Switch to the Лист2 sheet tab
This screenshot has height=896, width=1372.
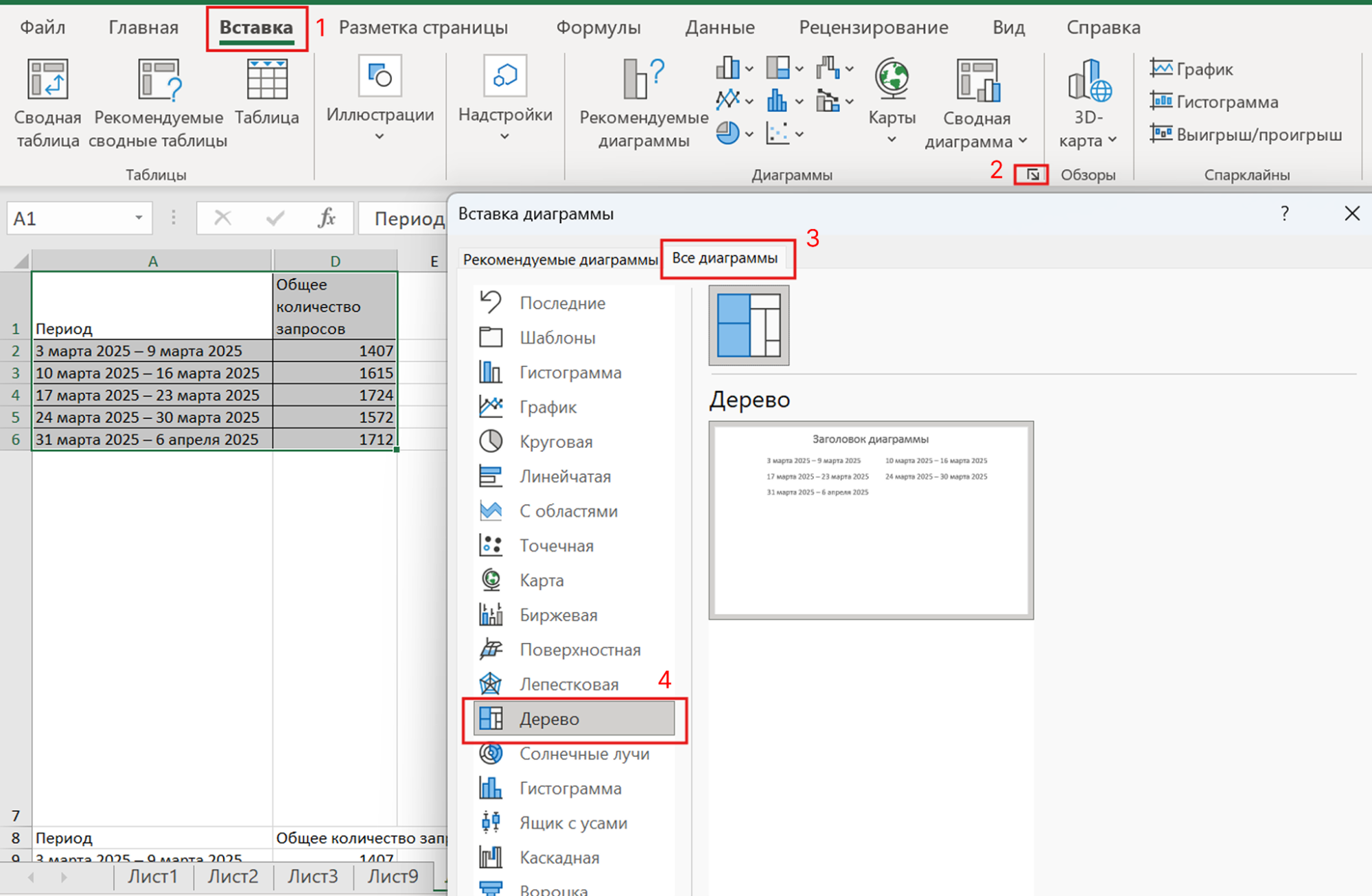[x=233, y=876]
